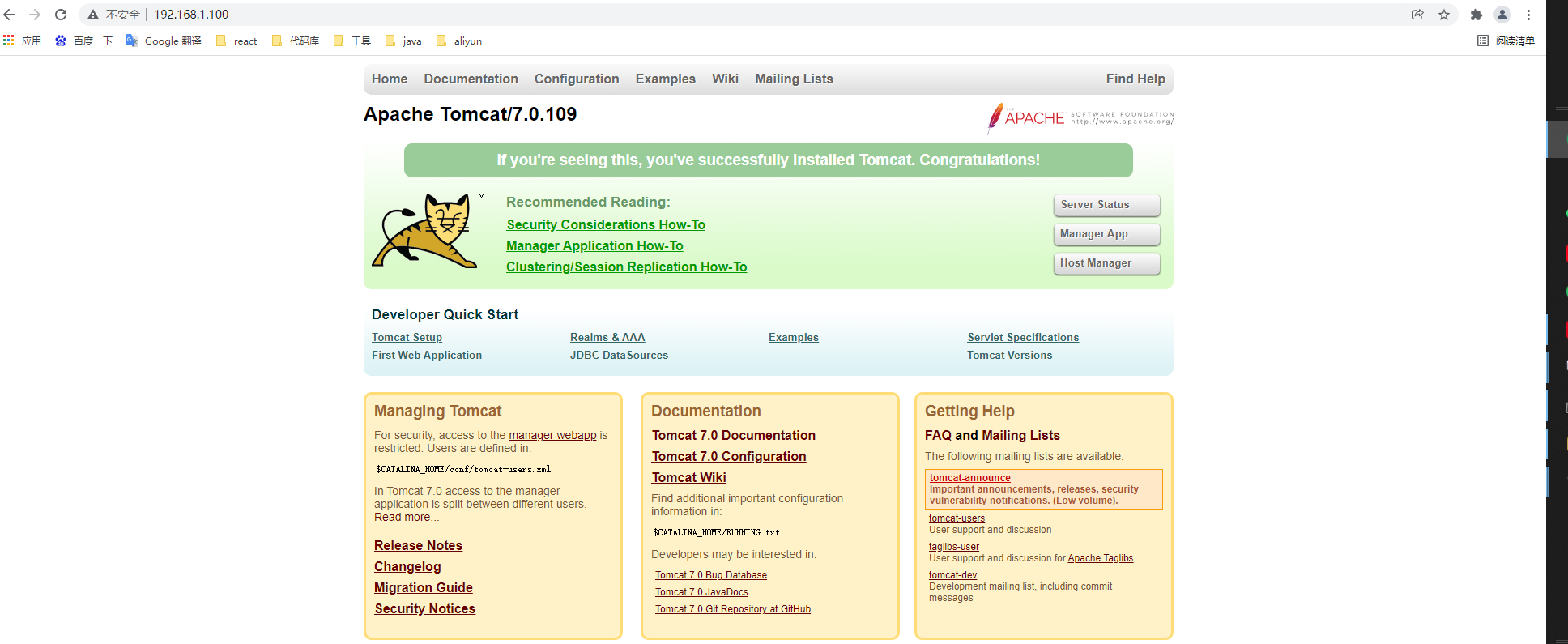Open Tomcat 7.0 Git Repository at GitHub
The width and height of the screenshot is (1568, 644).
[733, 609]
